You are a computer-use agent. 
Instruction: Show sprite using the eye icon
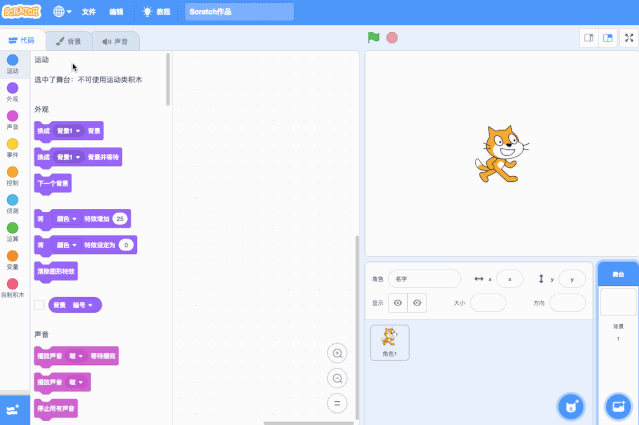(x=398, y=303)
